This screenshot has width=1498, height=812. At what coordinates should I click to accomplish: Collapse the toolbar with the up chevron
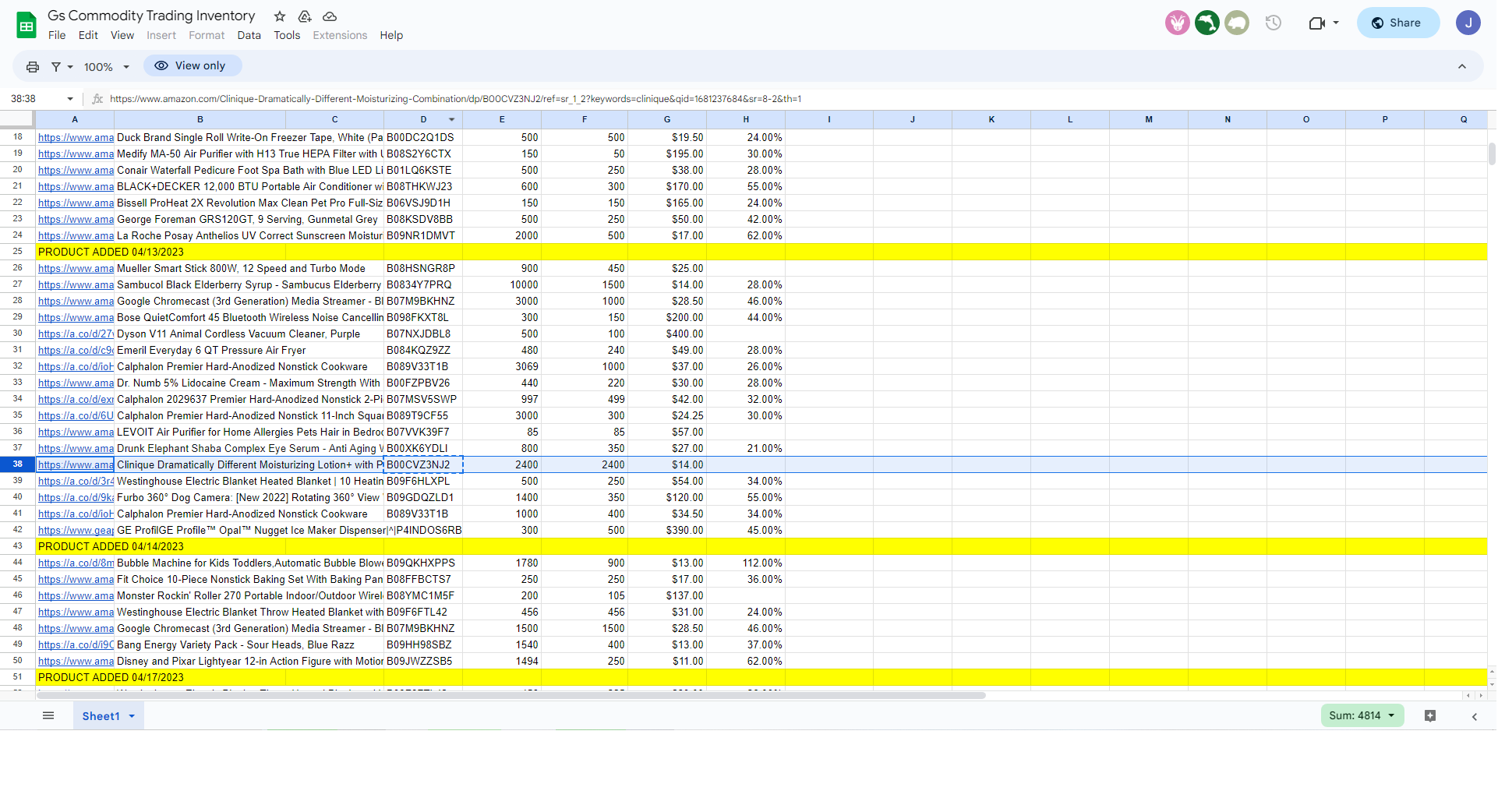pyautogui.click(x=1462, y=67)
